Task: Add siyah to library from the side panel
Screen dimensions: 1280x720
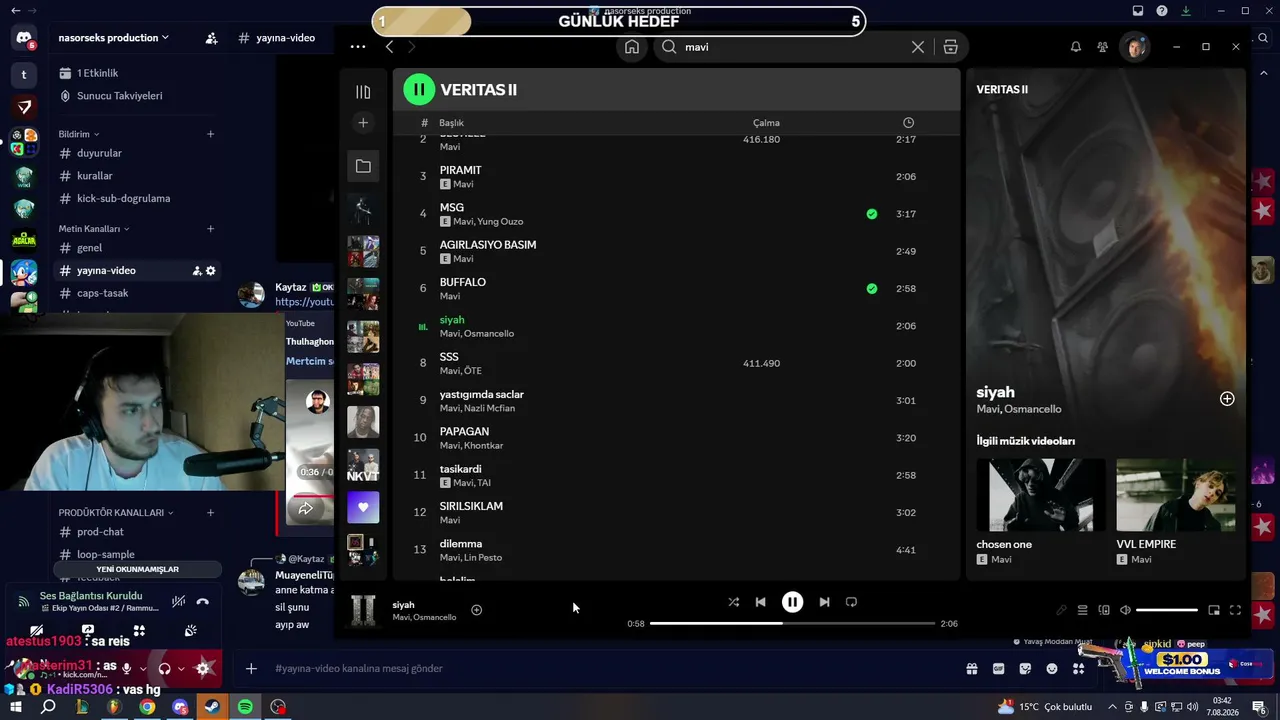Action: (1227, 399)
